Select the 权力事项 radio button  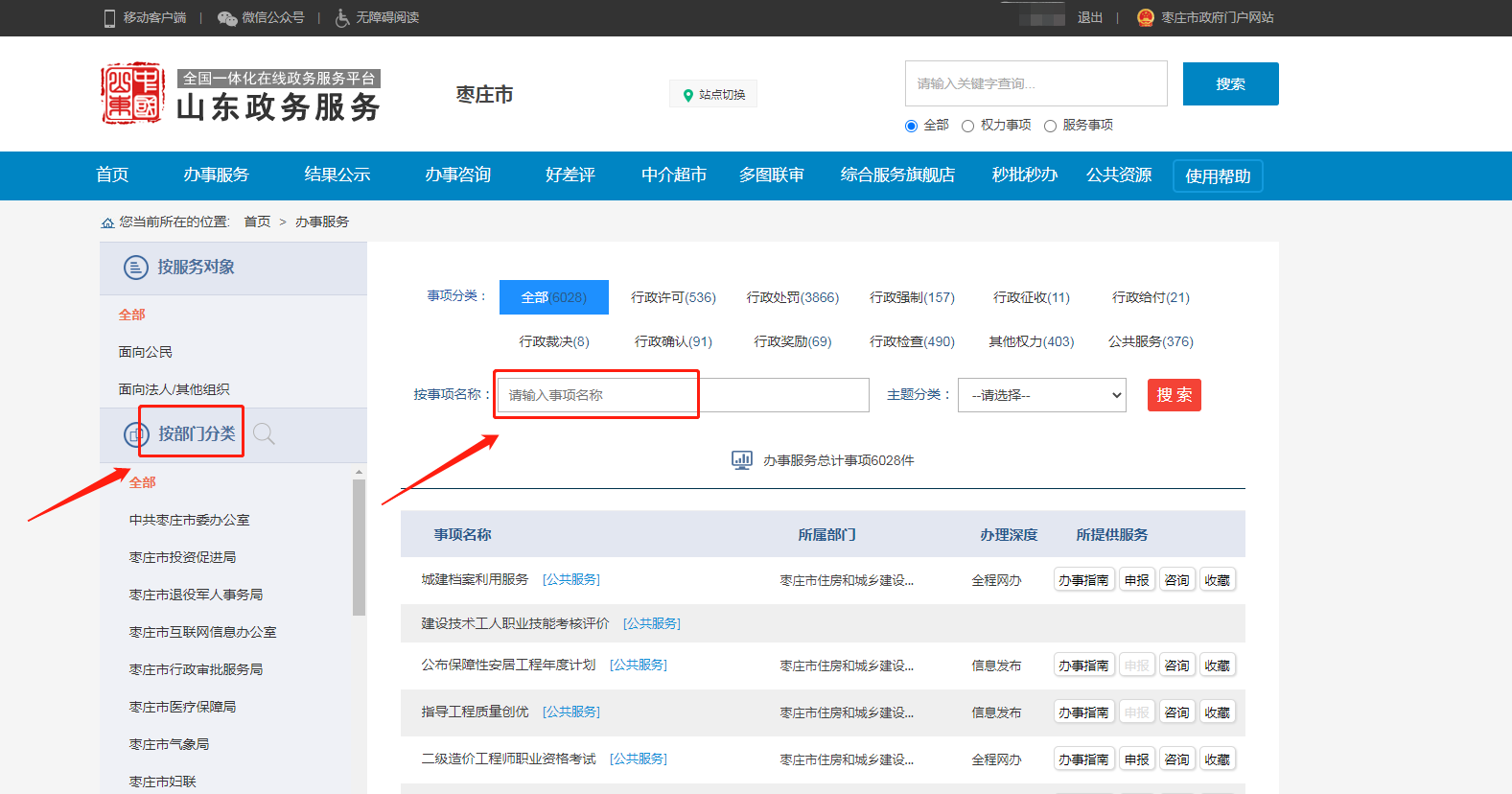[x=967, y=126]
